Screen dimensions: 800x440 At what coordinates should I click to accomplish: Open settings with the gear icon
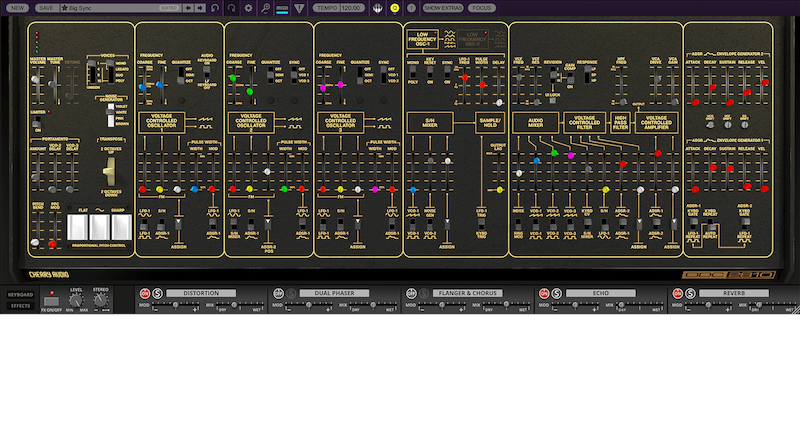pyautogui.click(x=248, y=8)
